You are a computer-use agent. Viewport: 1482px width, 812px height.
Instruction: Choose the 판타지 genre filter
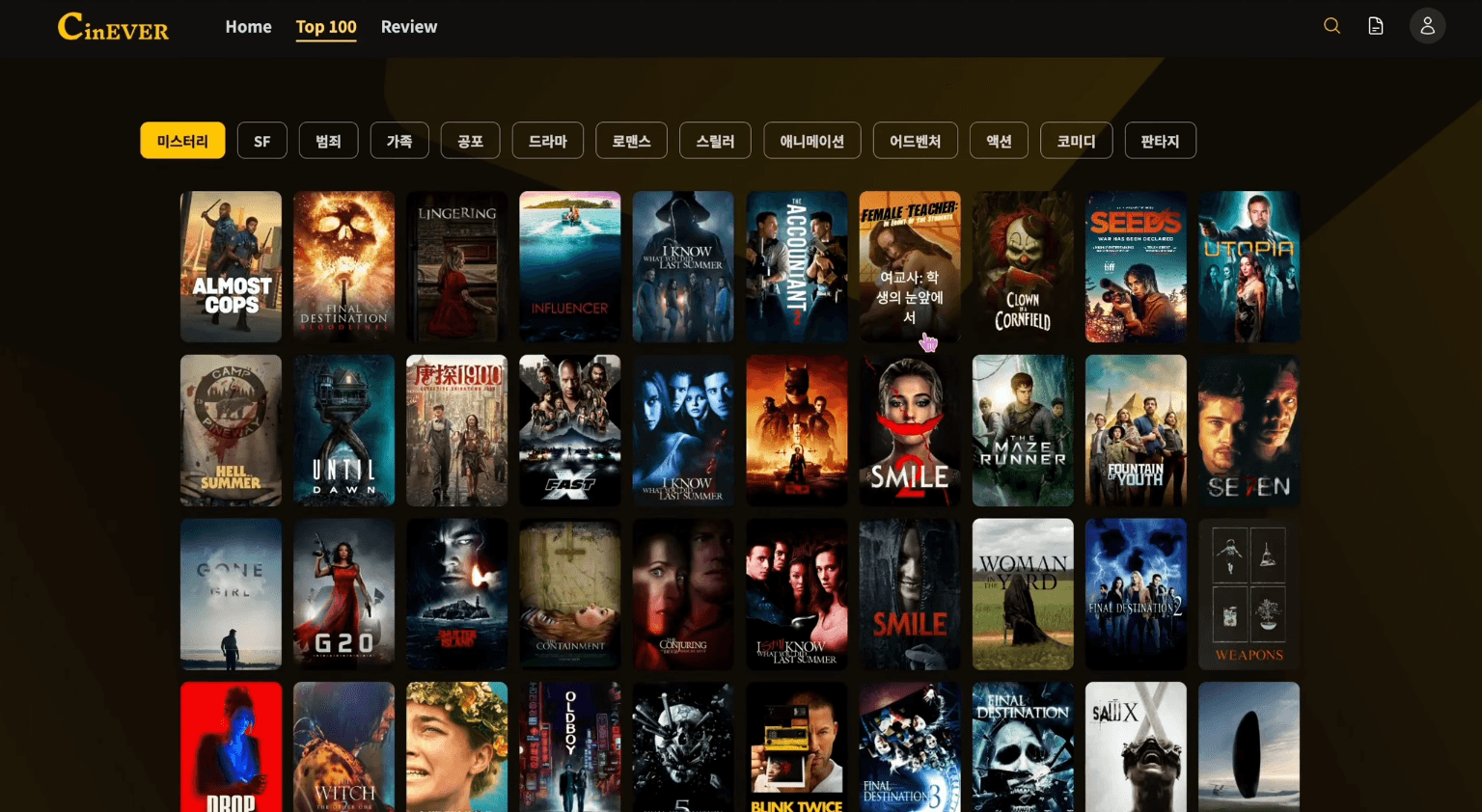[x=1161, y=140]
